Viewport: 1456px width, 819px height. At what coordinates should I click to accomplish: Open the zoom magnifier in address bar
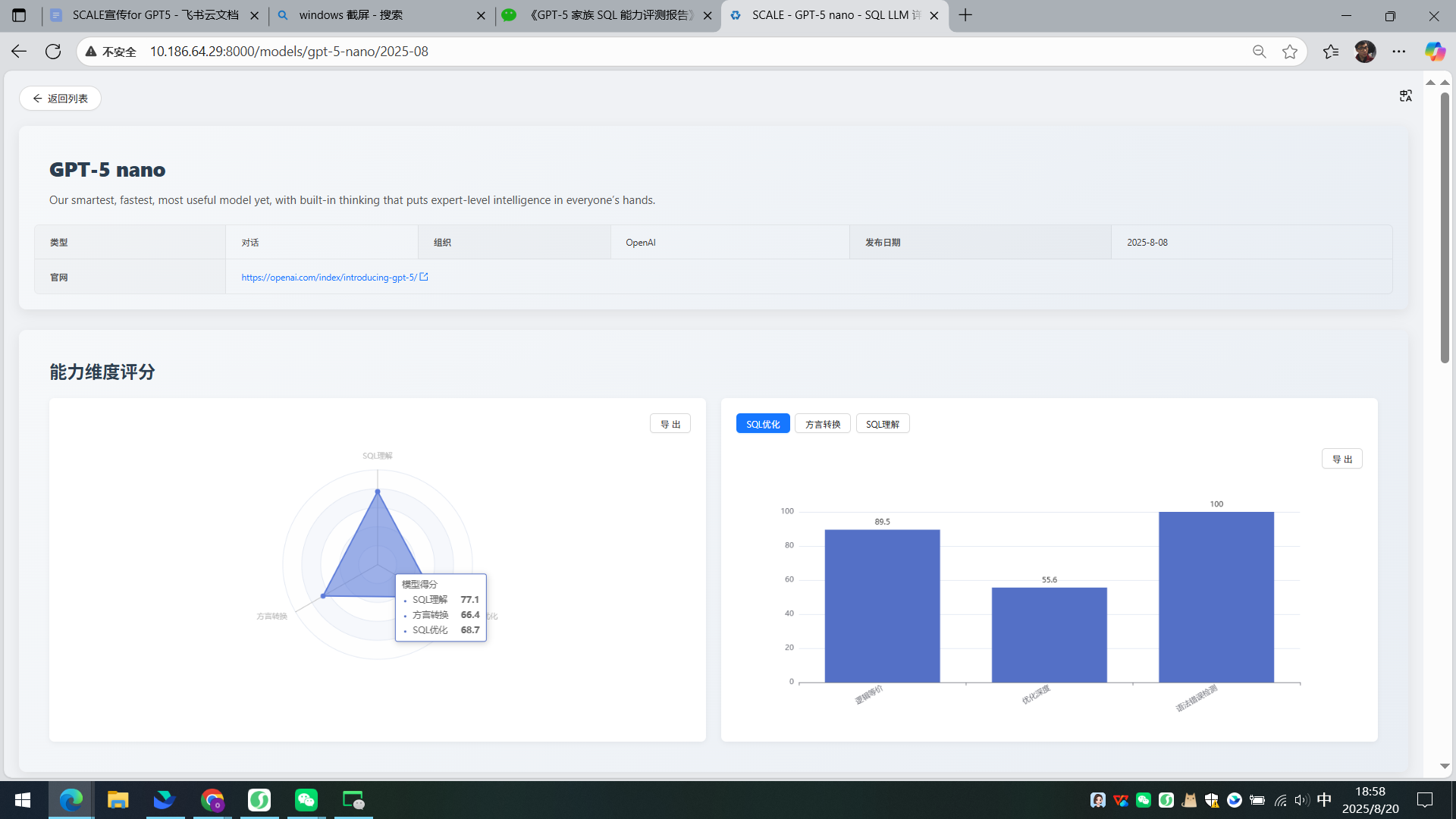(x=1259, y=52)
